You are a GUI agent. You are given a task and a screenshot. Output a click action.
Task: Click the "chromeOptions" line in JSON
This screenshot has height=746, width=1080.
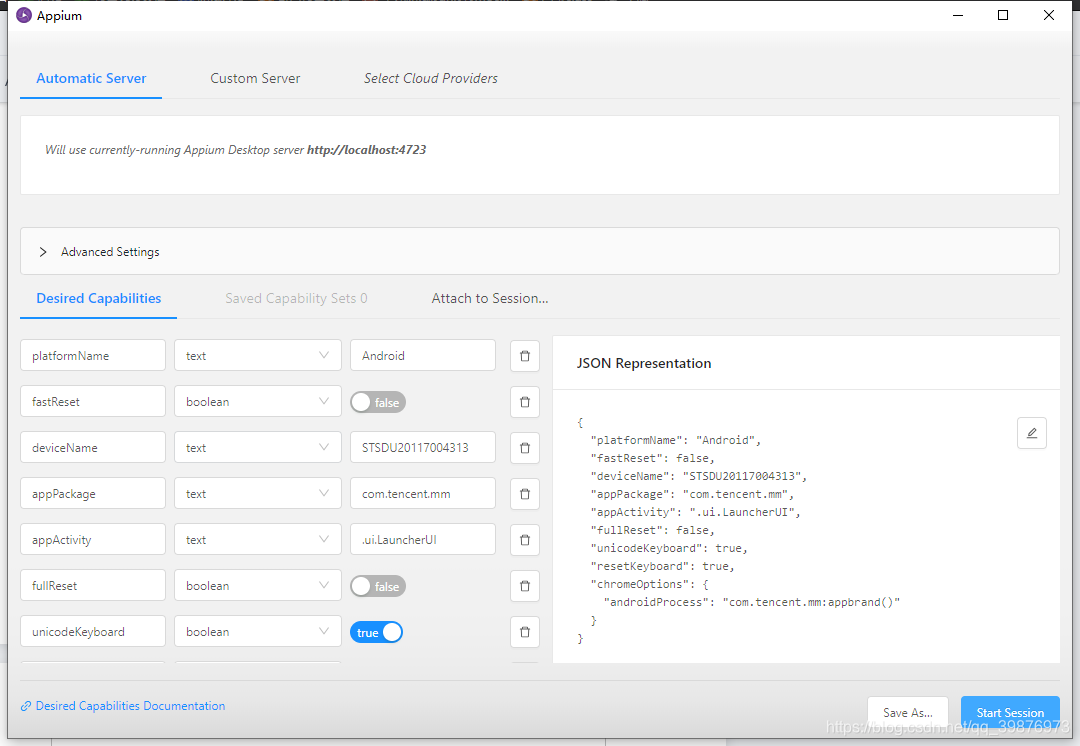[649, 584]
